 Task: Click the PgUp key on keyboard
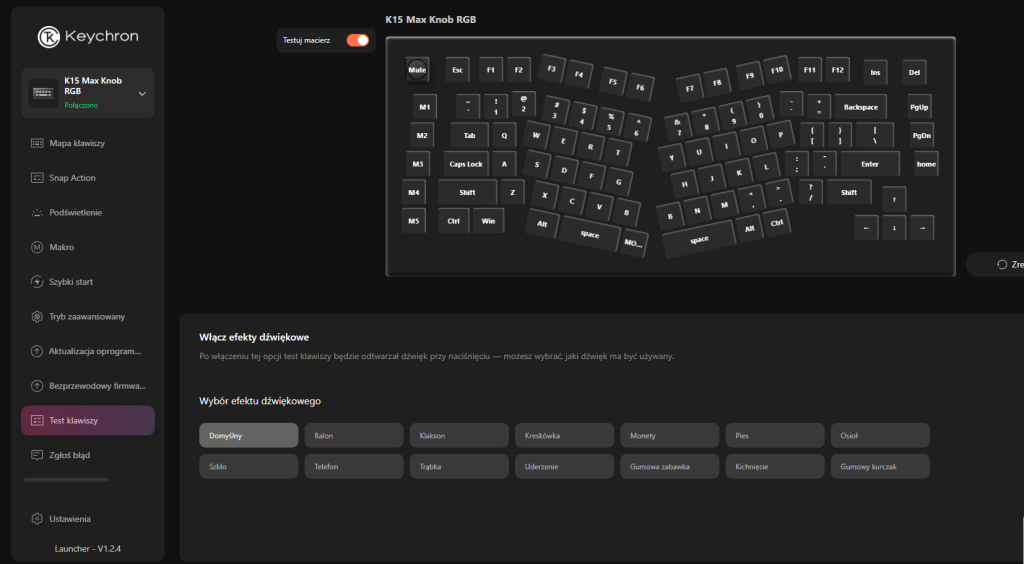point(919,106)
